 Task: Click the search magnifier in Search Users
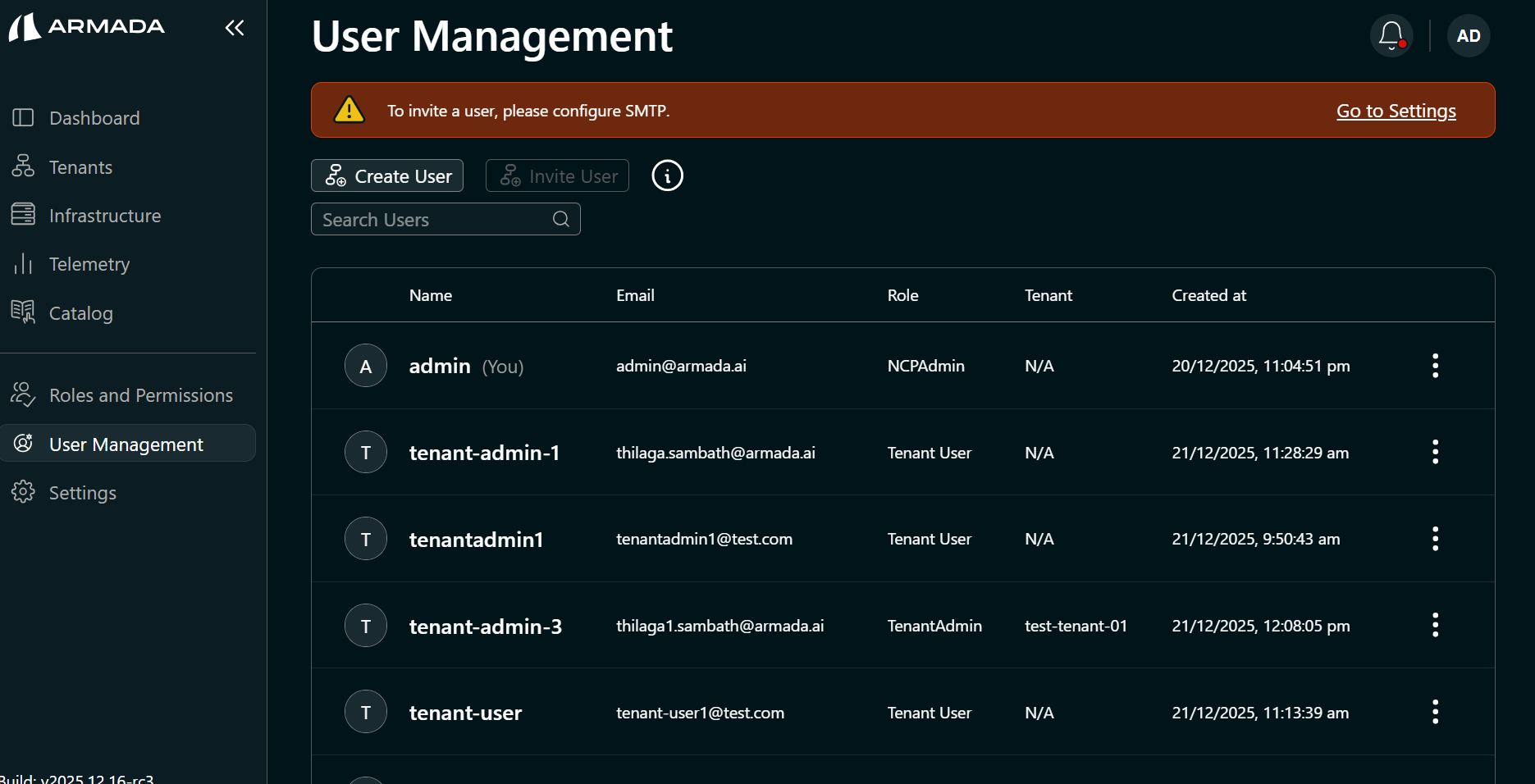560,219
